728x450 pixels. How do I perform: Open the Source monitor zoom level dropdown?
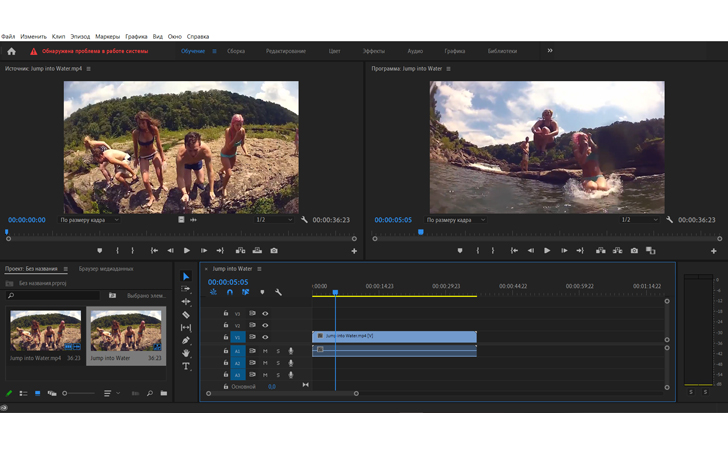pyautogui.click(x=90, y=220)
